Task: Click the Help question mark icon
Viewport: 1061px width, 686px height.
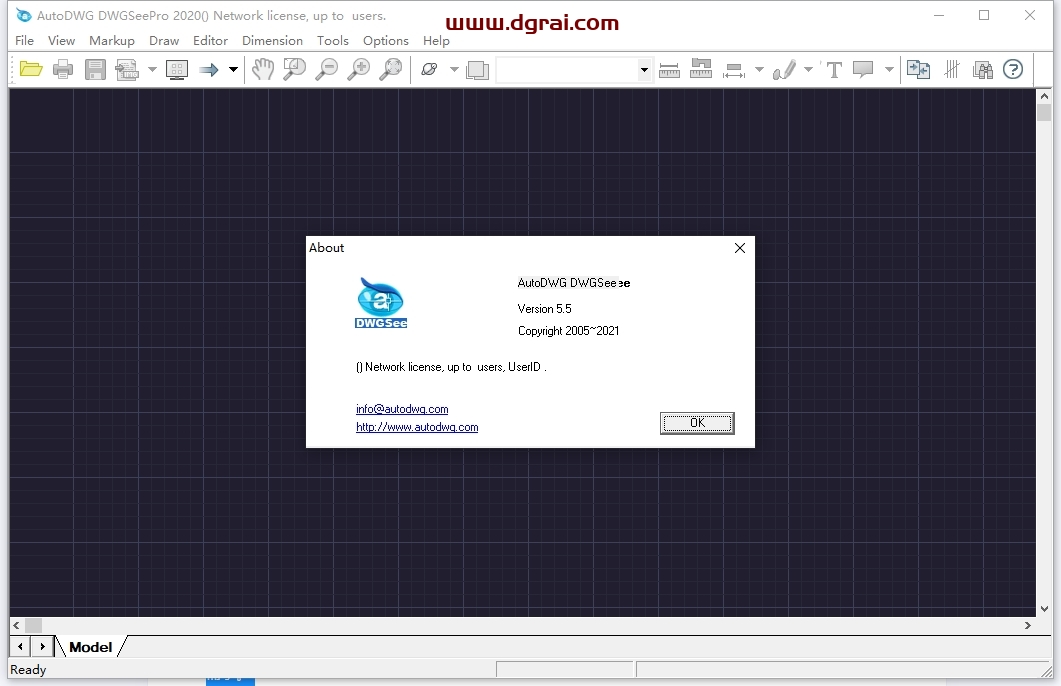Action: tap(1013, 69)
